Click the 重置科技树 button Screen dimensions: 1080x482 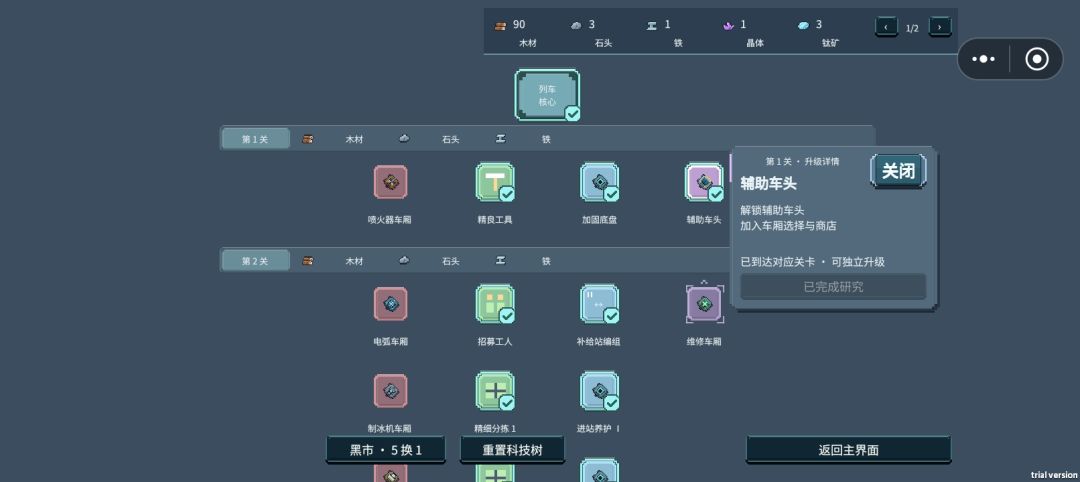[x=512, y=450]
